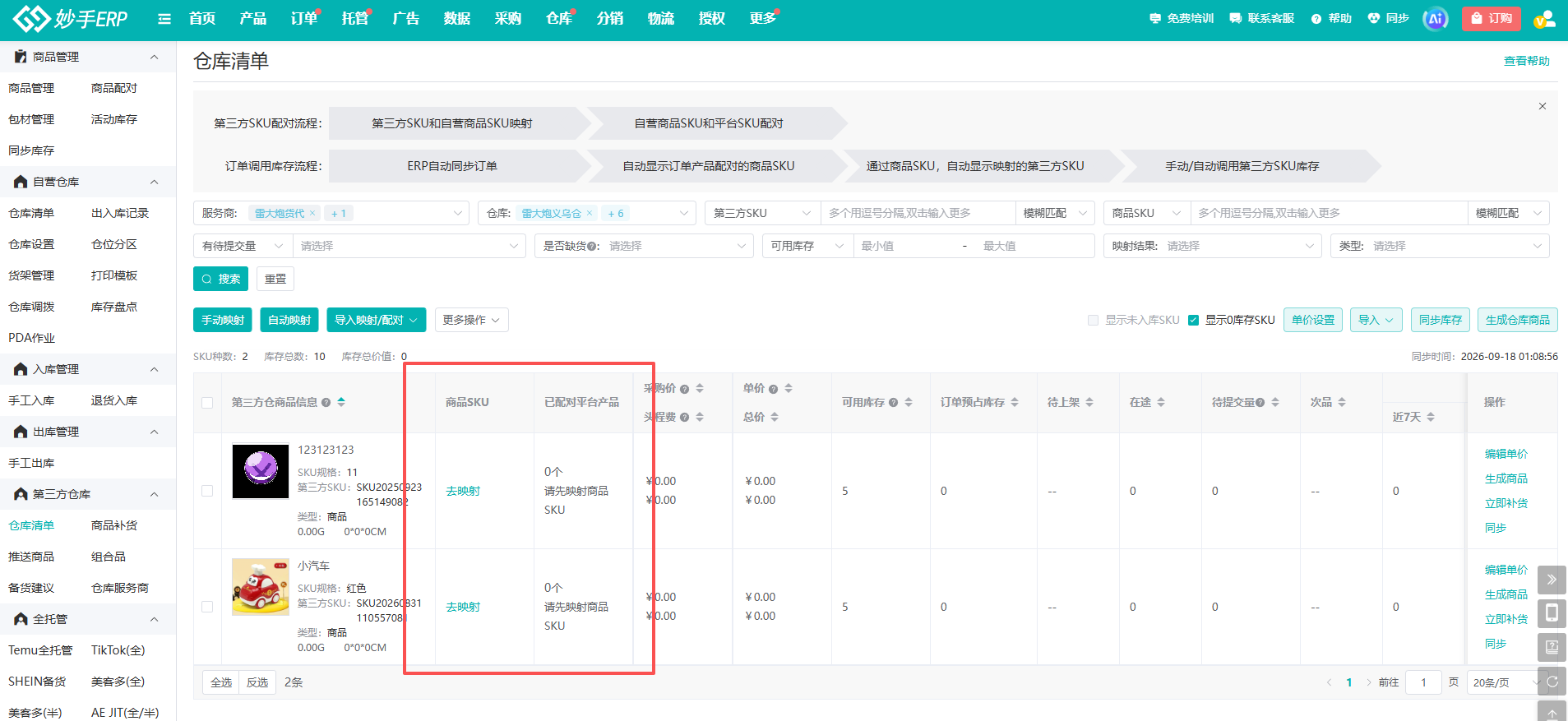The image size is (1568, 721).
Task: Open 商品补货 in sidebar
Action: (x=114, y=525)
